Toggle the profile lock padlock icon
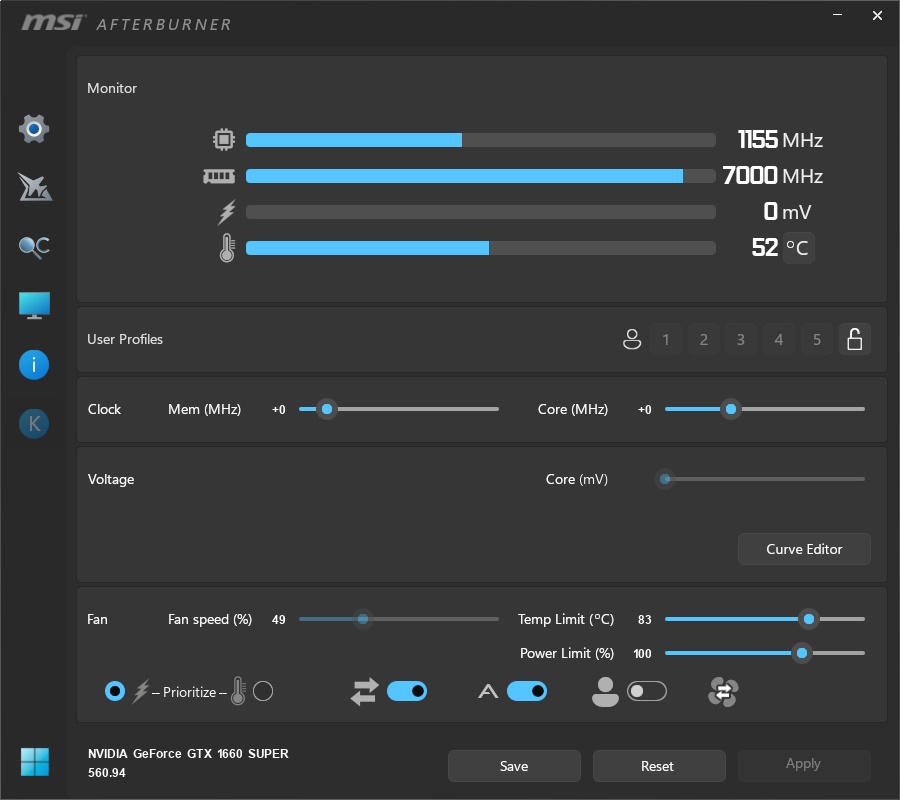Viewport: 900px width, 800px height. [x=855, y=339]
